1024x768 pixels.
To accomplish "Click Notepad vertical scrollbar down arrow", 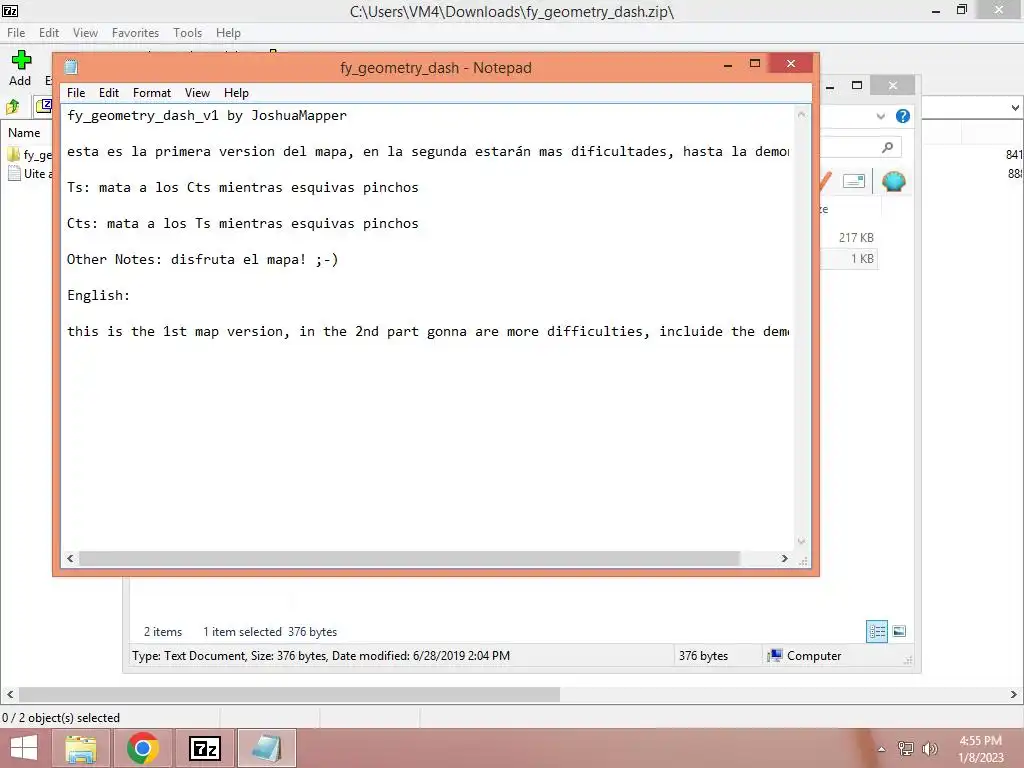I will click(x=801, y=541).
